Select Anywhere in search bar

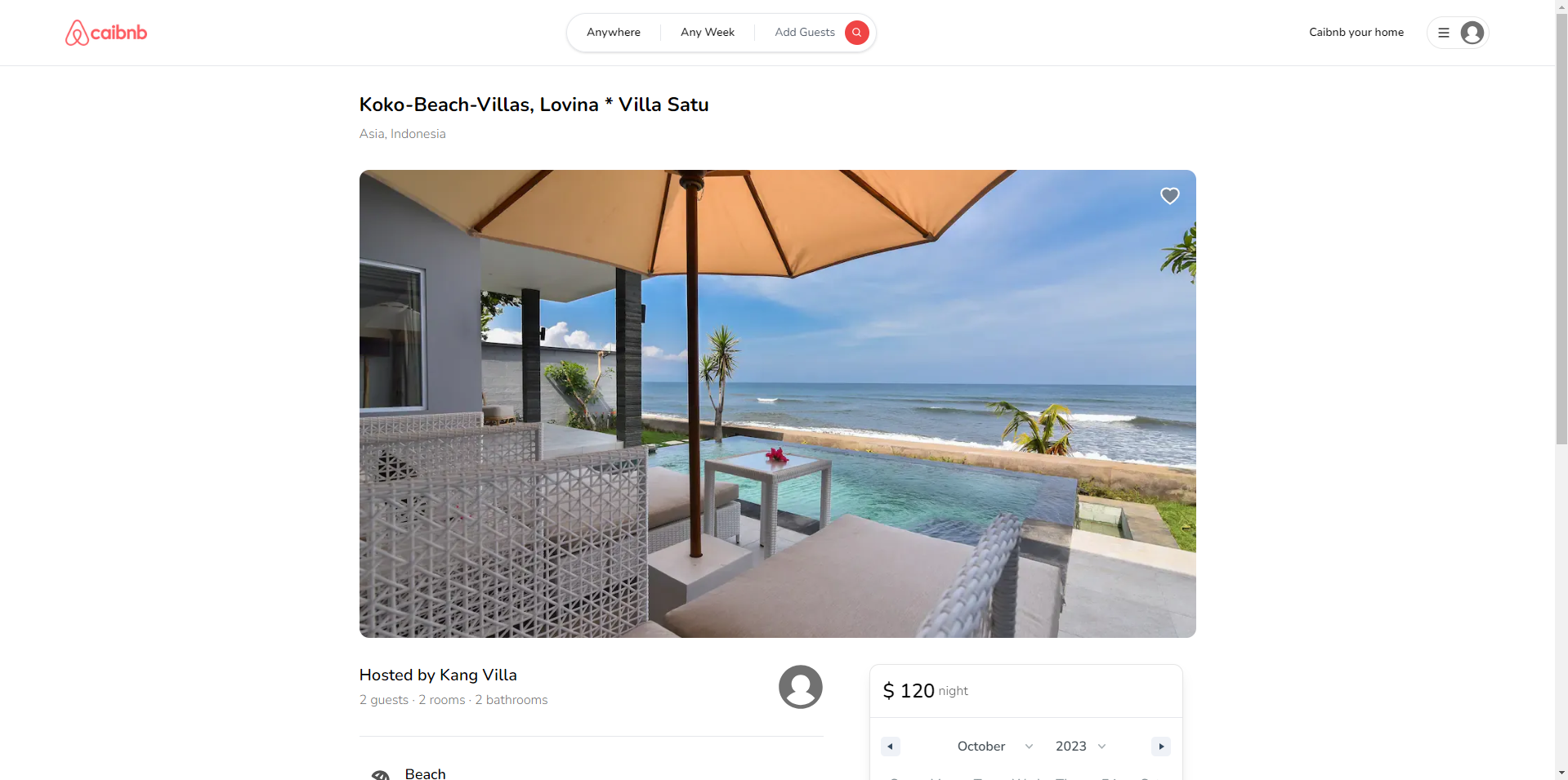point(614,33)
